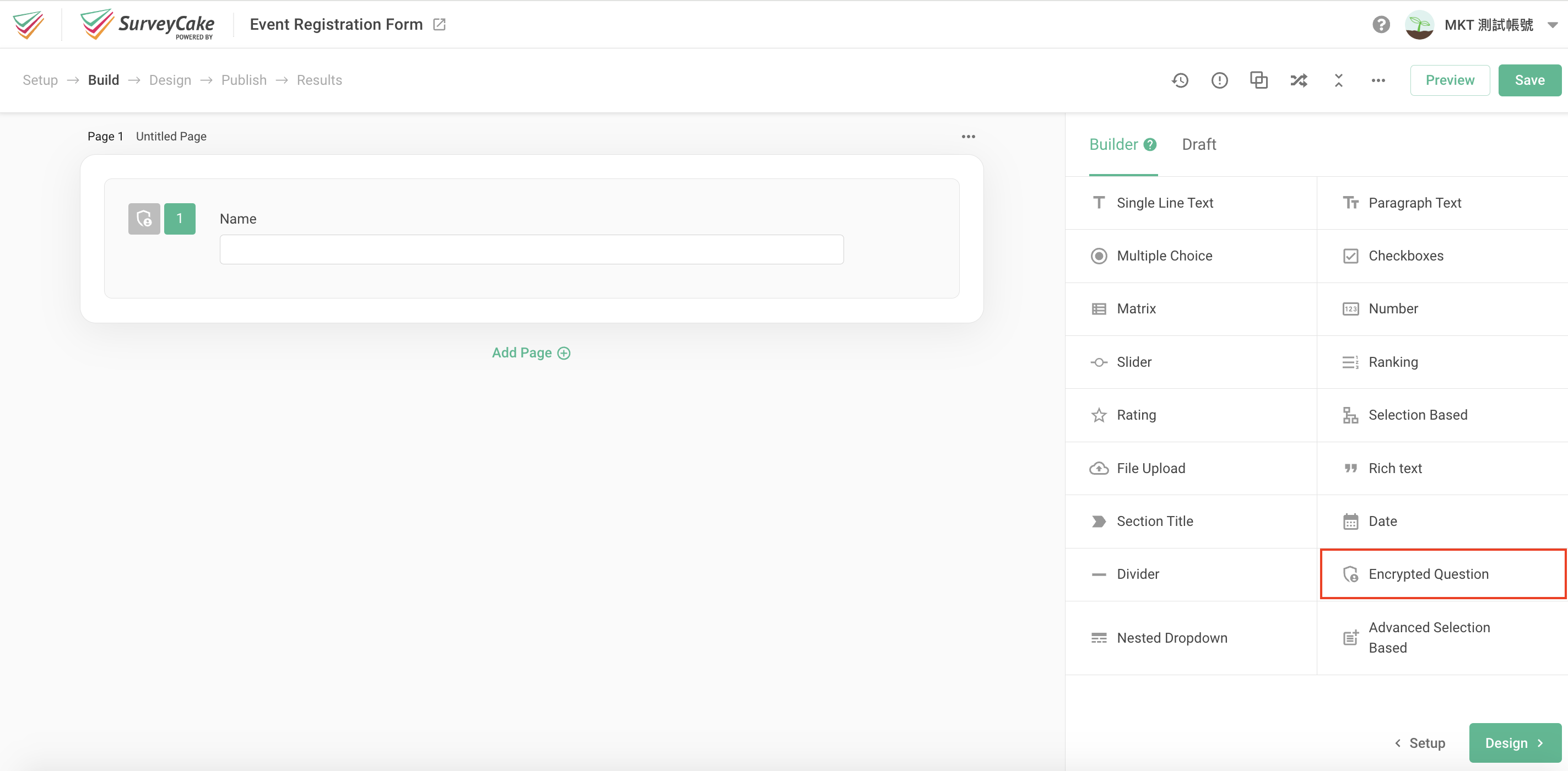
Task: Insert a Divider element
Action: tap(1138, 574)
